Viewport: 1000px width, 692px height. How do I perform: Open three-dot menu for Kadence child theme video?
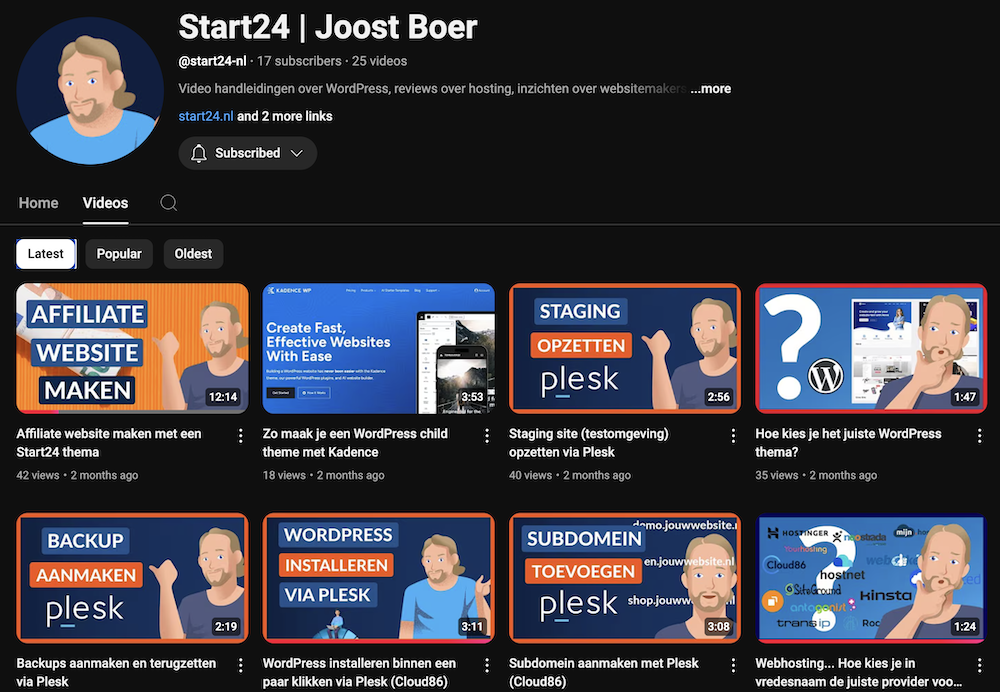tap(487, 436)
